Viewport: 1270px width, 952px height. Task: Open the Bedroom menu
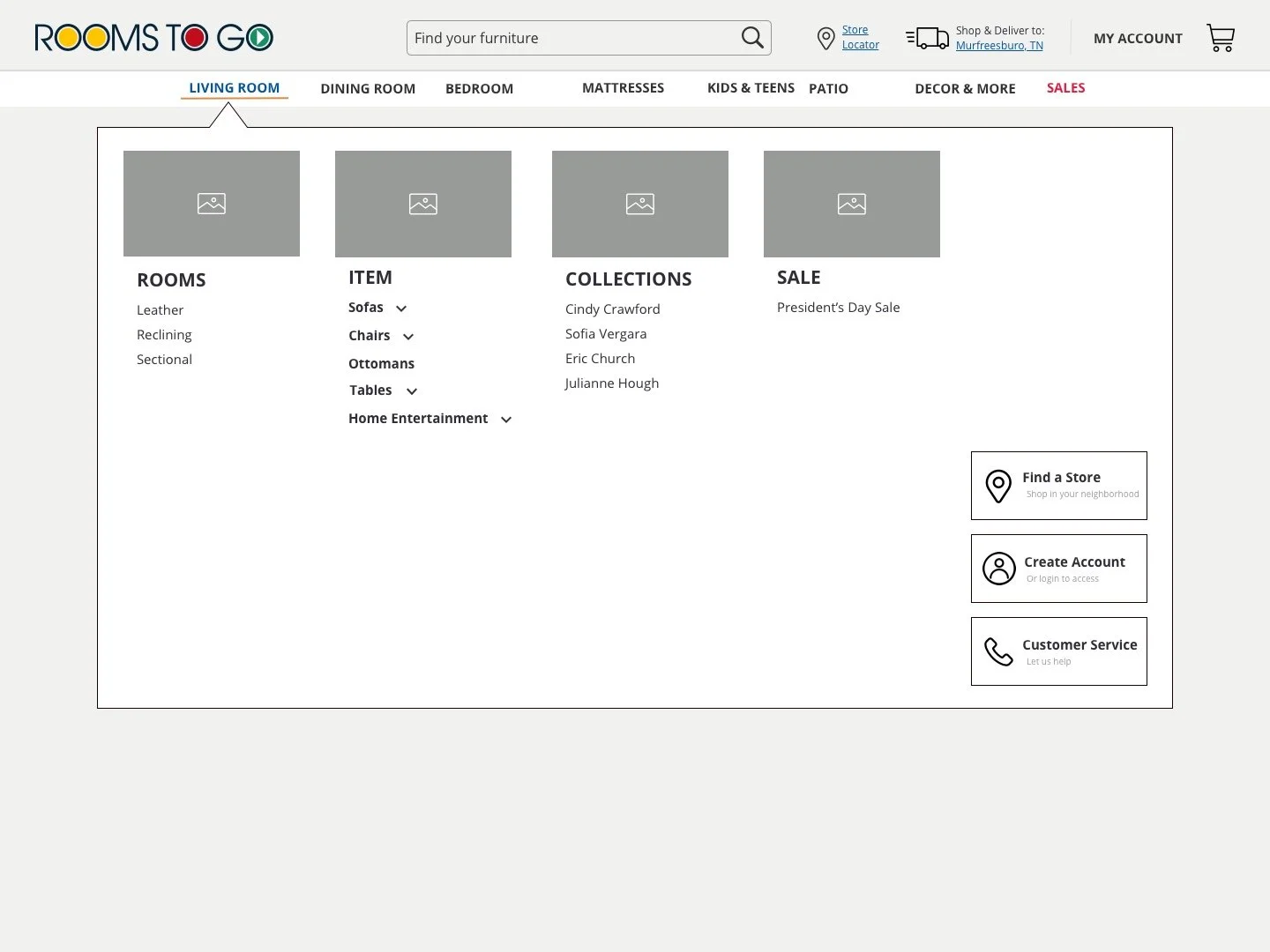[479, 89]
